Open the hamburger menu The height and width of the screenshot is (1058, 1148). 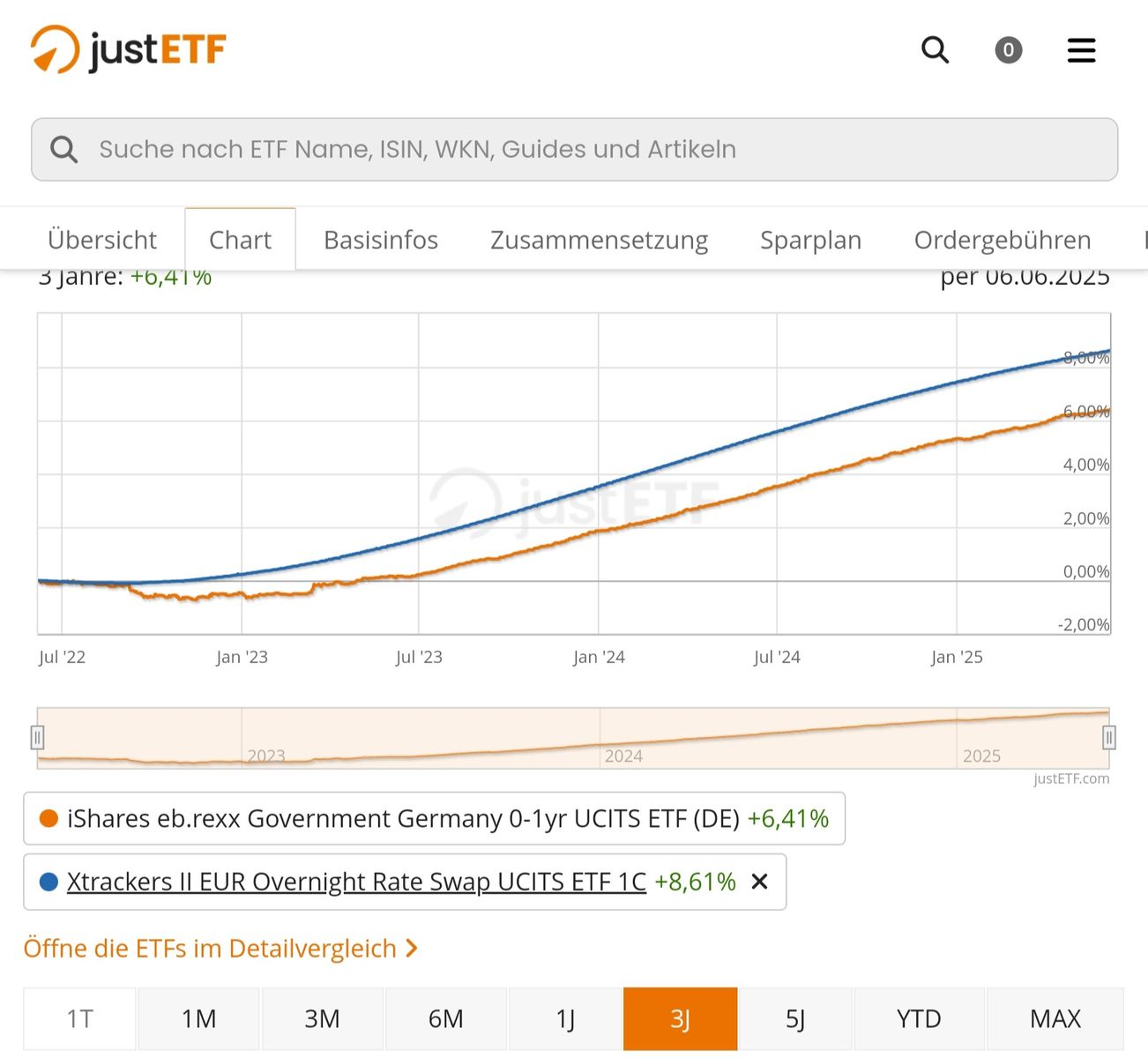[1081, 50]
